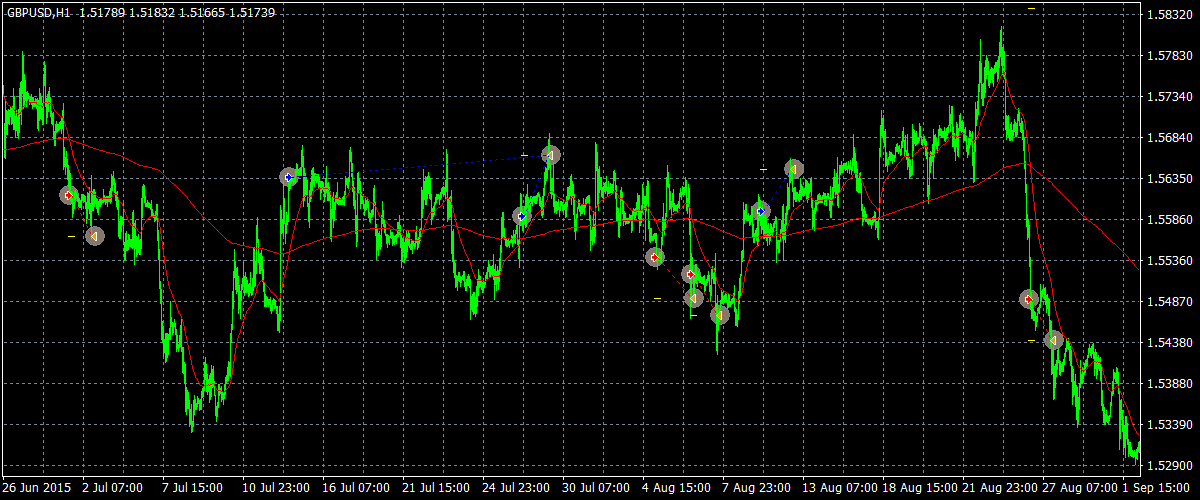Click the 24 Jul 23:00 time label

(518, 489)
